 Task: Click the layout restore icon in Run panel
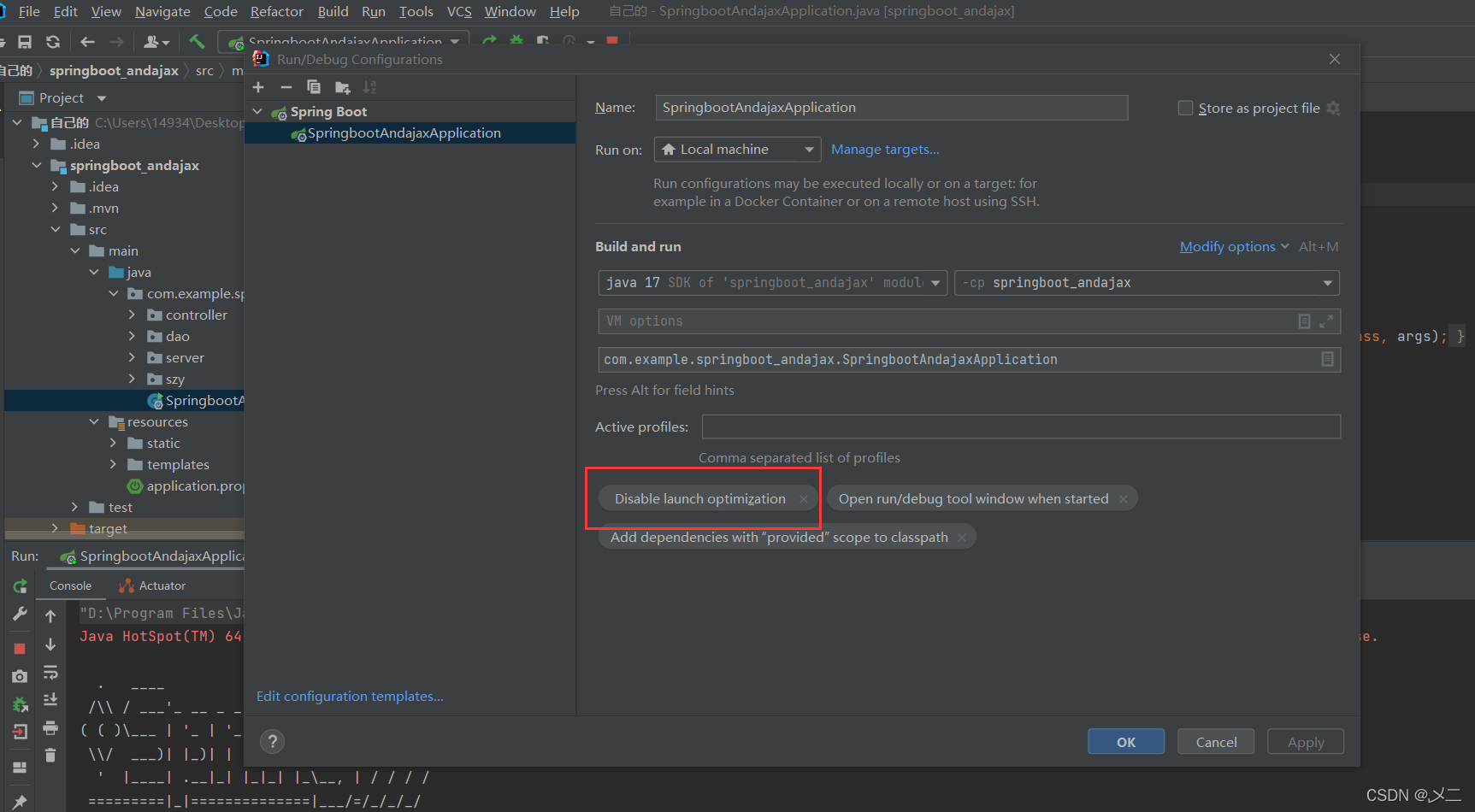(20, 768)
